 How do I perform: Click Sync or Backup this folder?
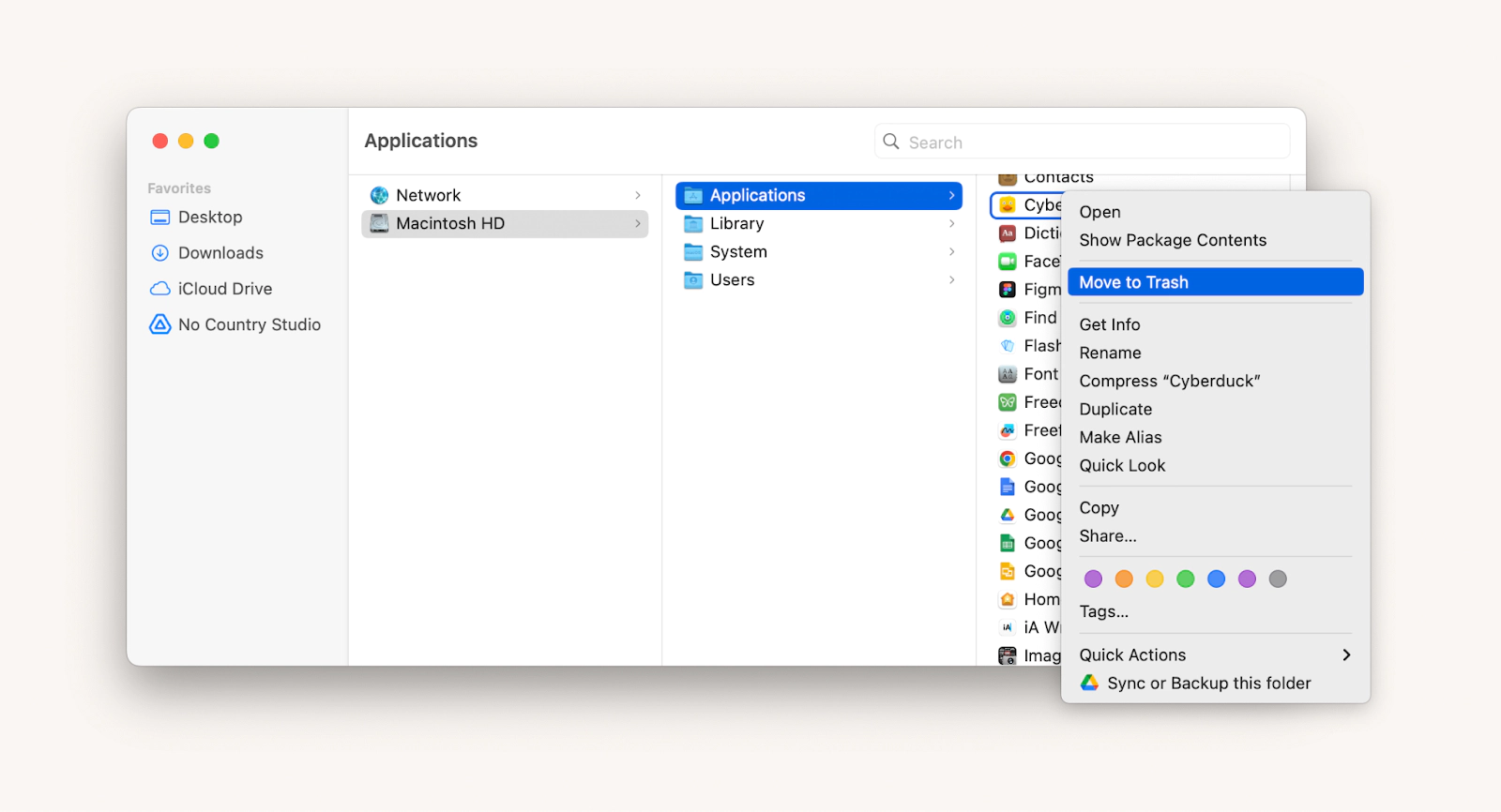coord(1208,684)
